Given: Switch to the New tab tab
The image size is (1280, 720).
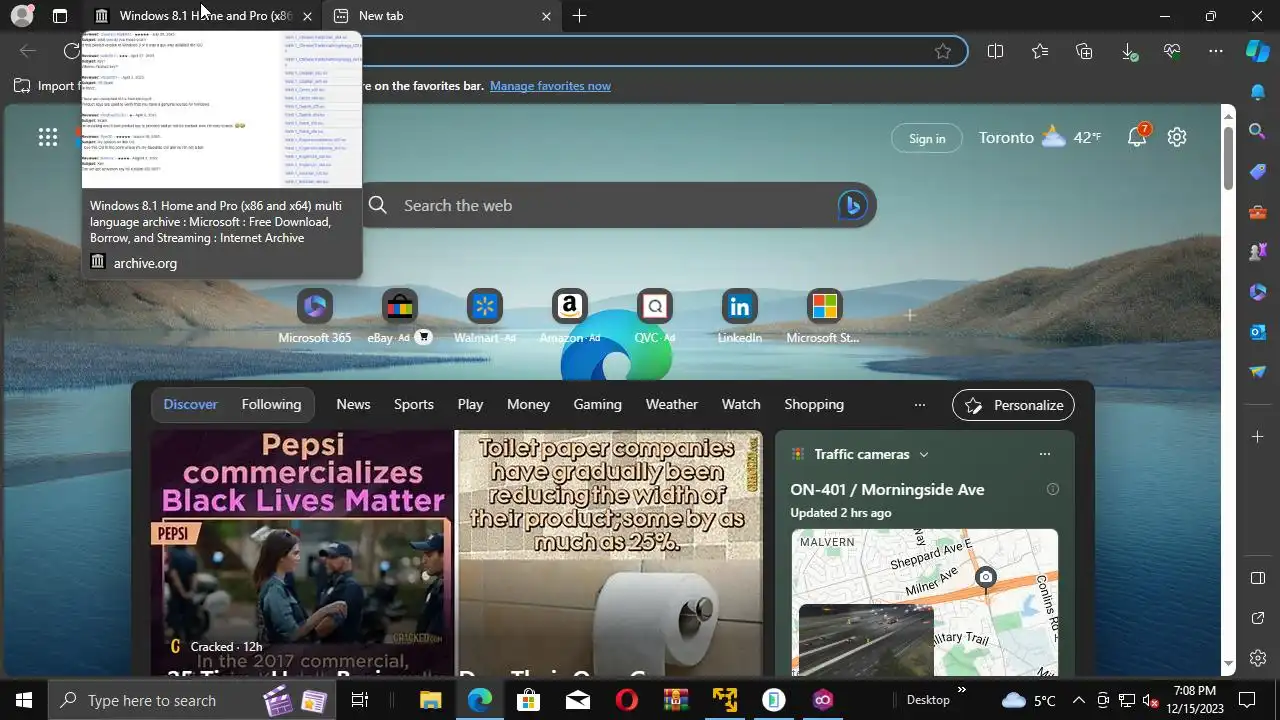Looking at the screenshot, I should (x=444, y=16).
